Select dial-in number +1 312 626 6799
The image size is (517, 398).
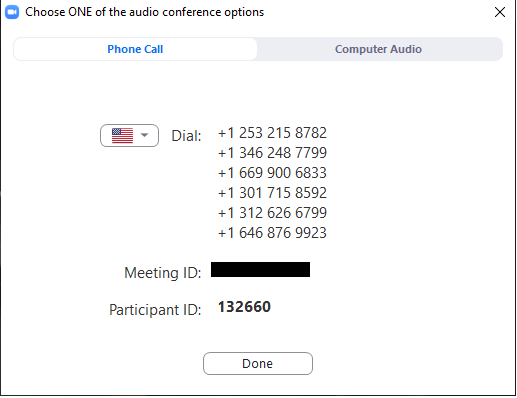tap(272, 213)
